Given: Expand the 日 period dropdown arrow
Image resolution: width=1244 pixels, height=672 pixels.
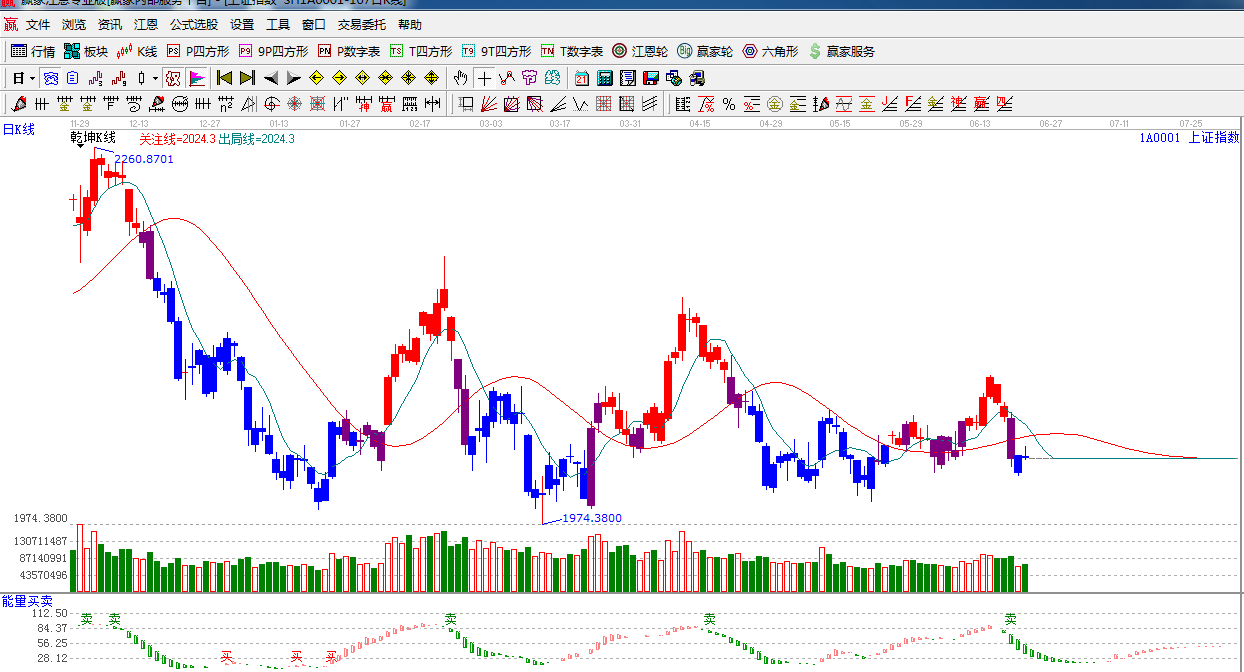Looking at the screenshot, I should pos(32,78).
